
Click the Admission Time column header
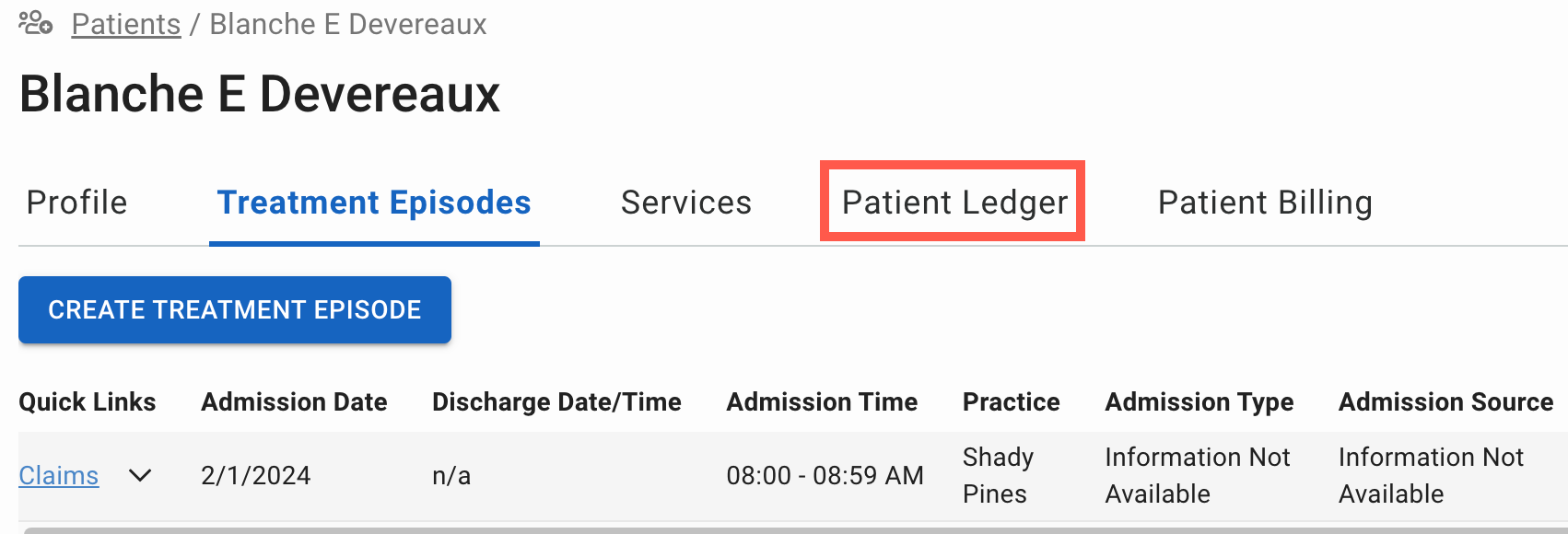pyautogui.click(x=822, y=401)
